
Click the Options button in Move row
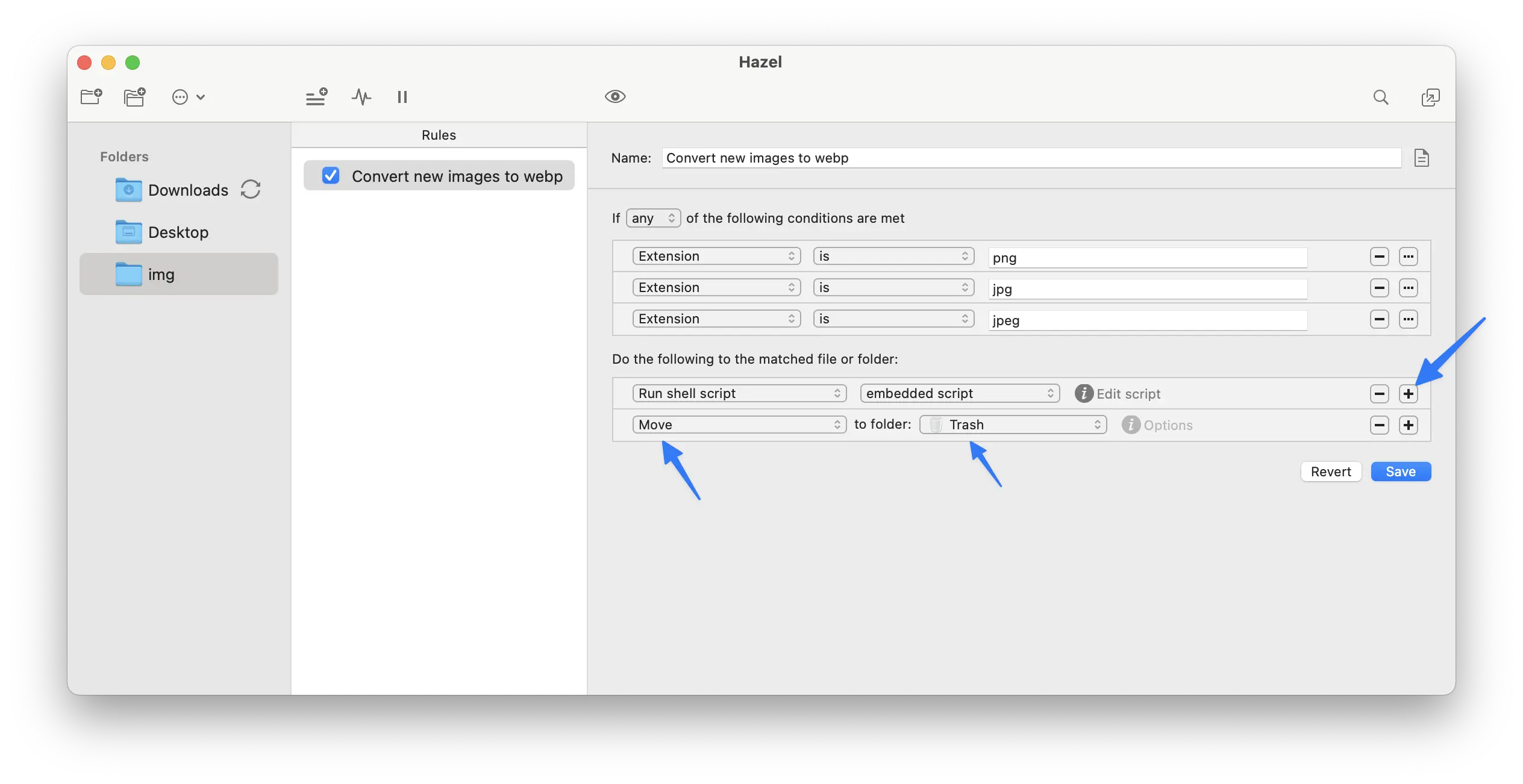[x=1157, y=425]
